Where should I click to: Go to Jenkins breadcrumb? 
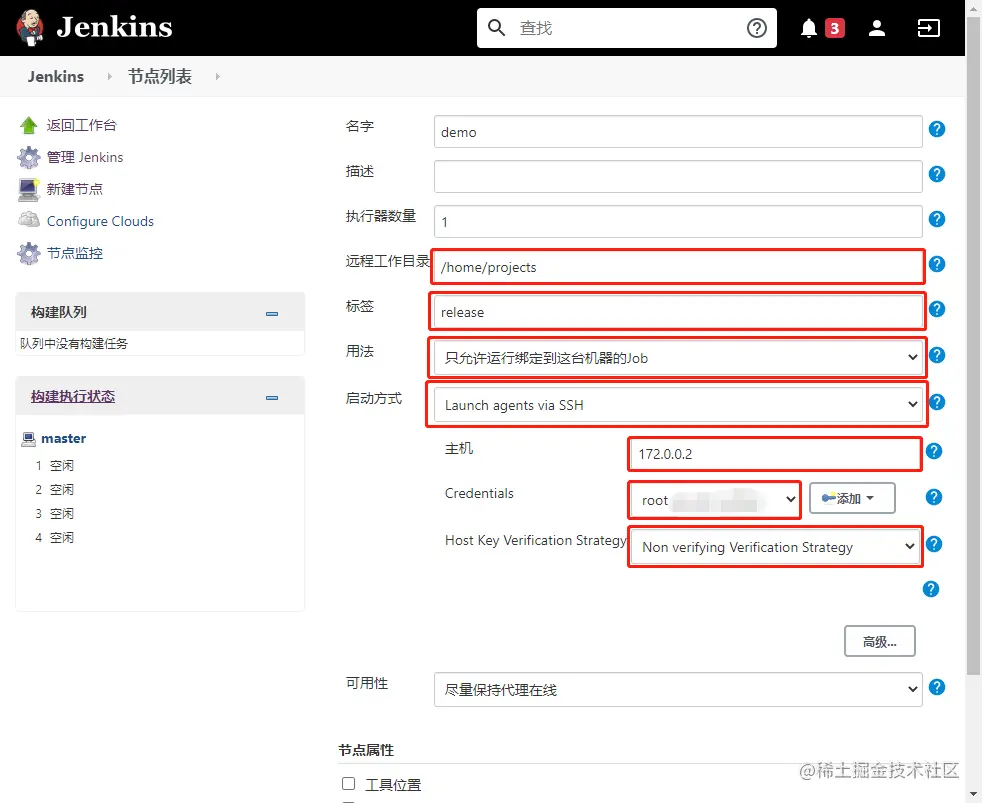tap(56, 76)
